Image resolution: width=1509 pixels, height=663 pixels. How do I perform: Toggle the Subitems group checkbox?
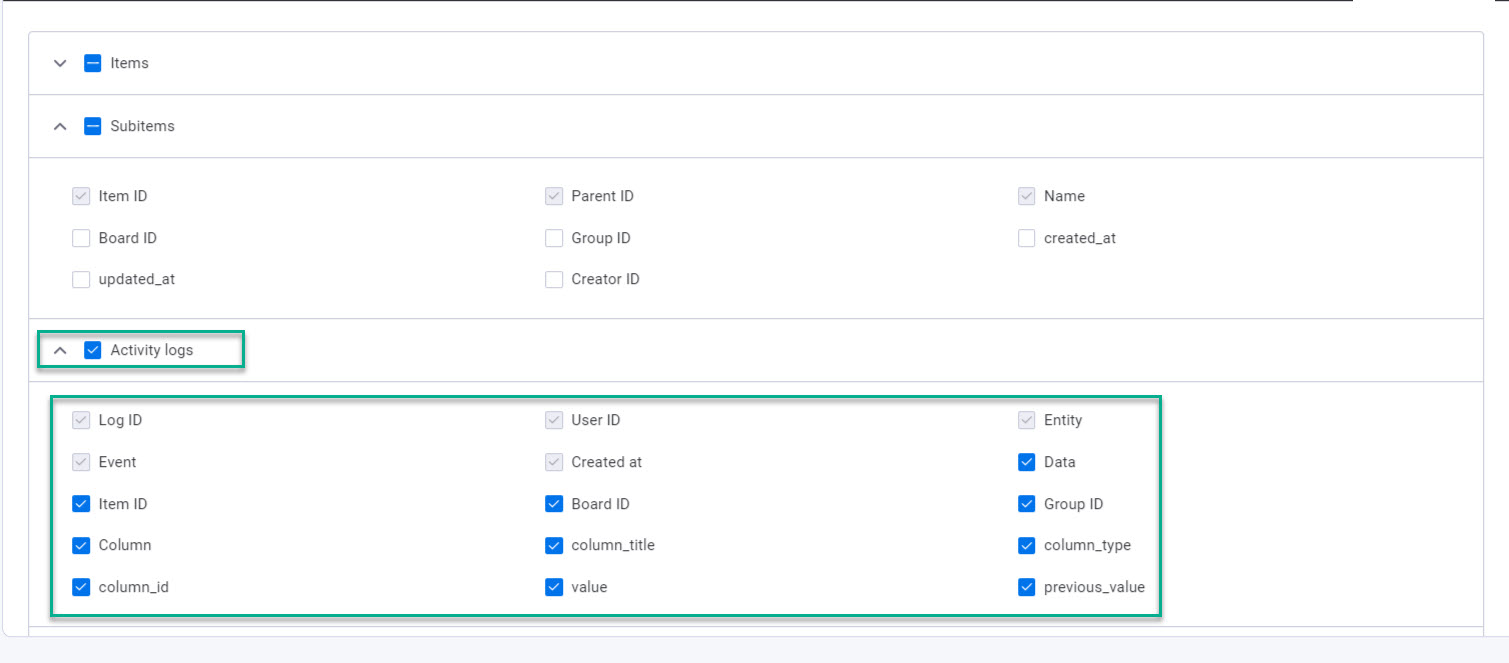93,127
